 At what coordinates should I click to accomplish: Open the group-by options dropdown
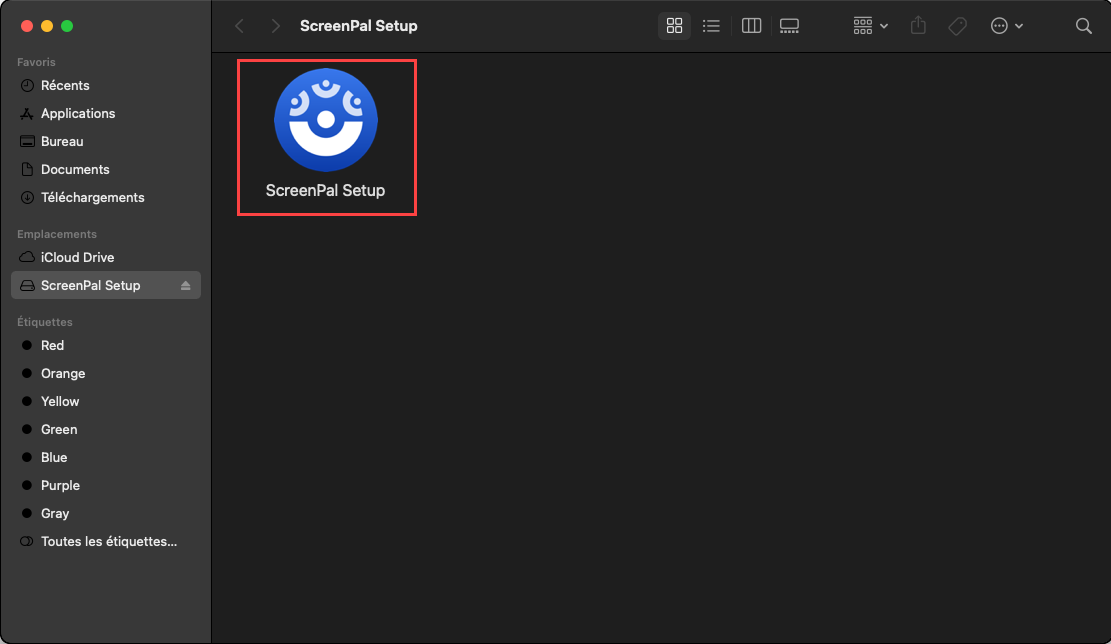coord(871,26)
